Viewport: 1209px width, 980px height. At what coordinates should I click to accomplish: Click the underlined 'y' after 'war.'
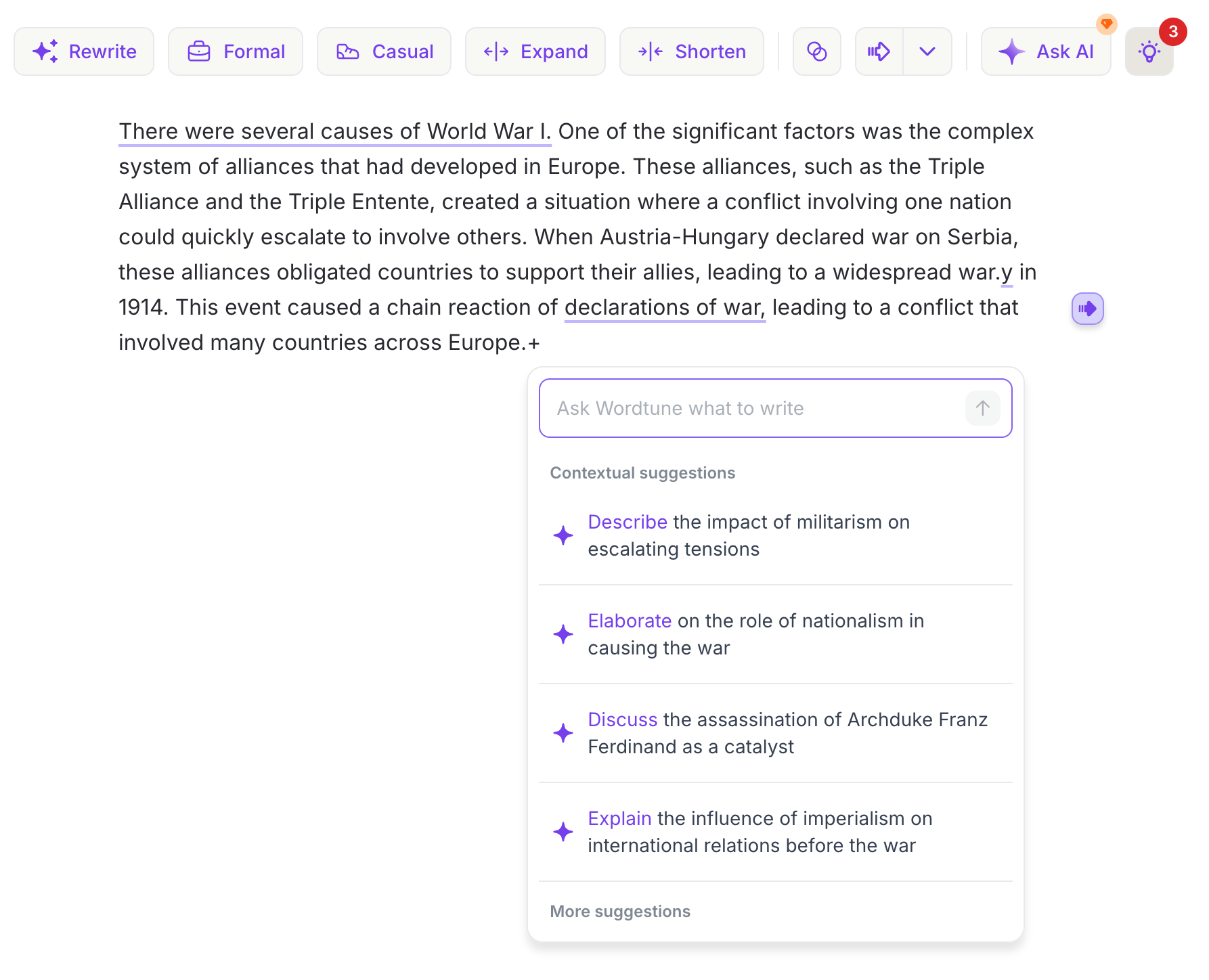(x=1007, y=273)
